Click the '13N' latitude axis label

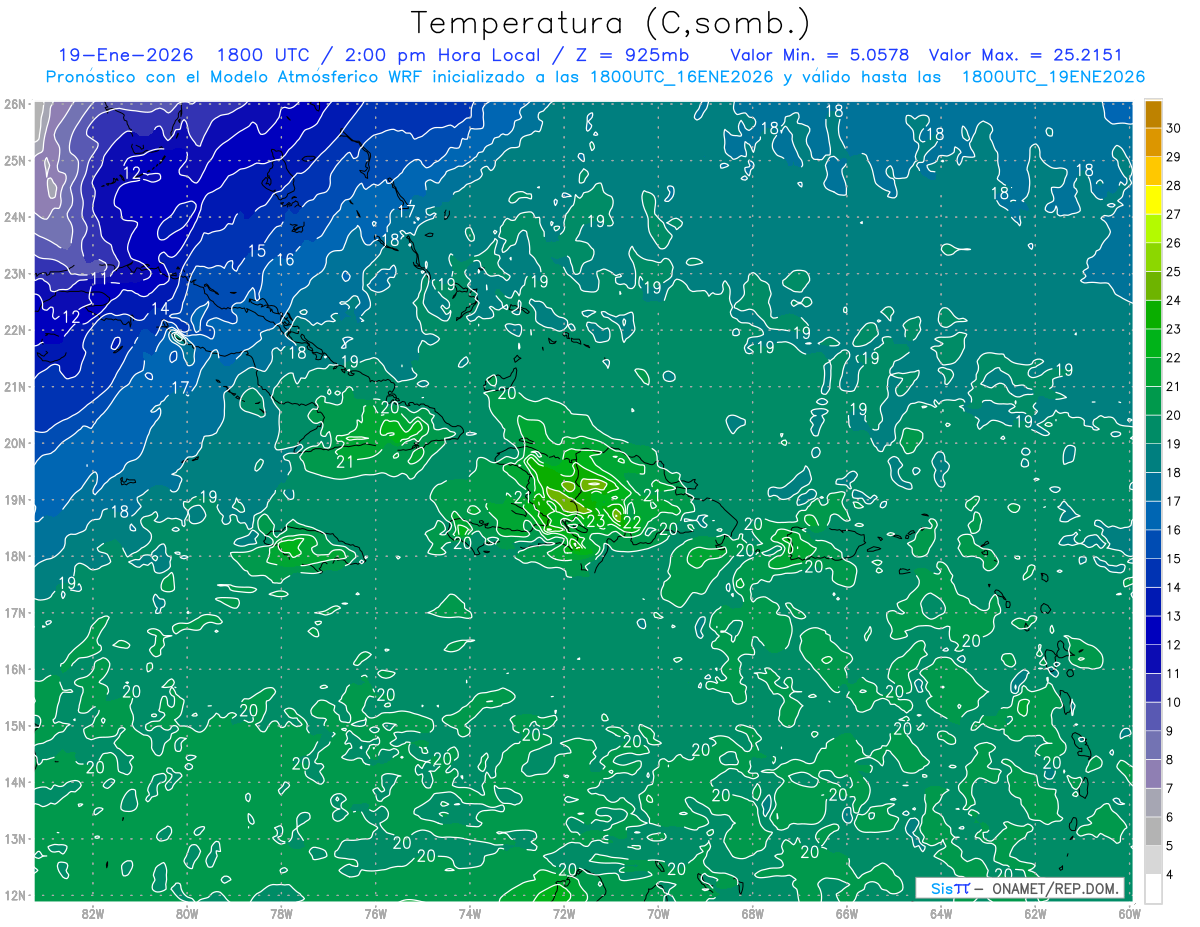(14, 838)
